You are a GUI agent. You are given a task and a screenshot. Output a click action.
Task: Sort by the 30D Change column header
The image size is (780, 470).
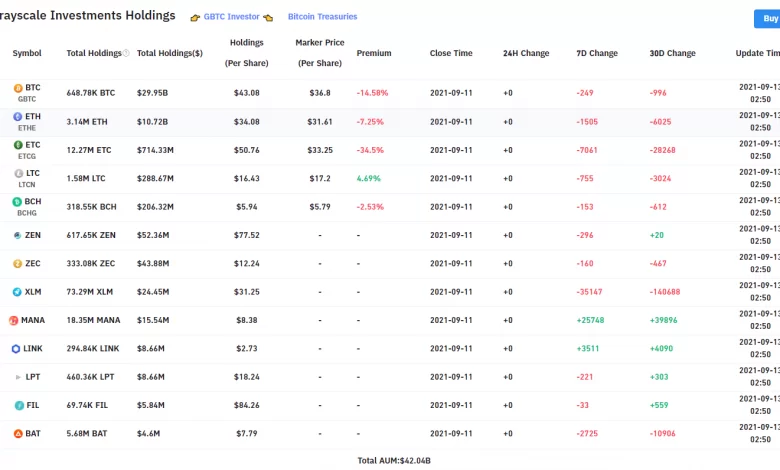[672, 53]
